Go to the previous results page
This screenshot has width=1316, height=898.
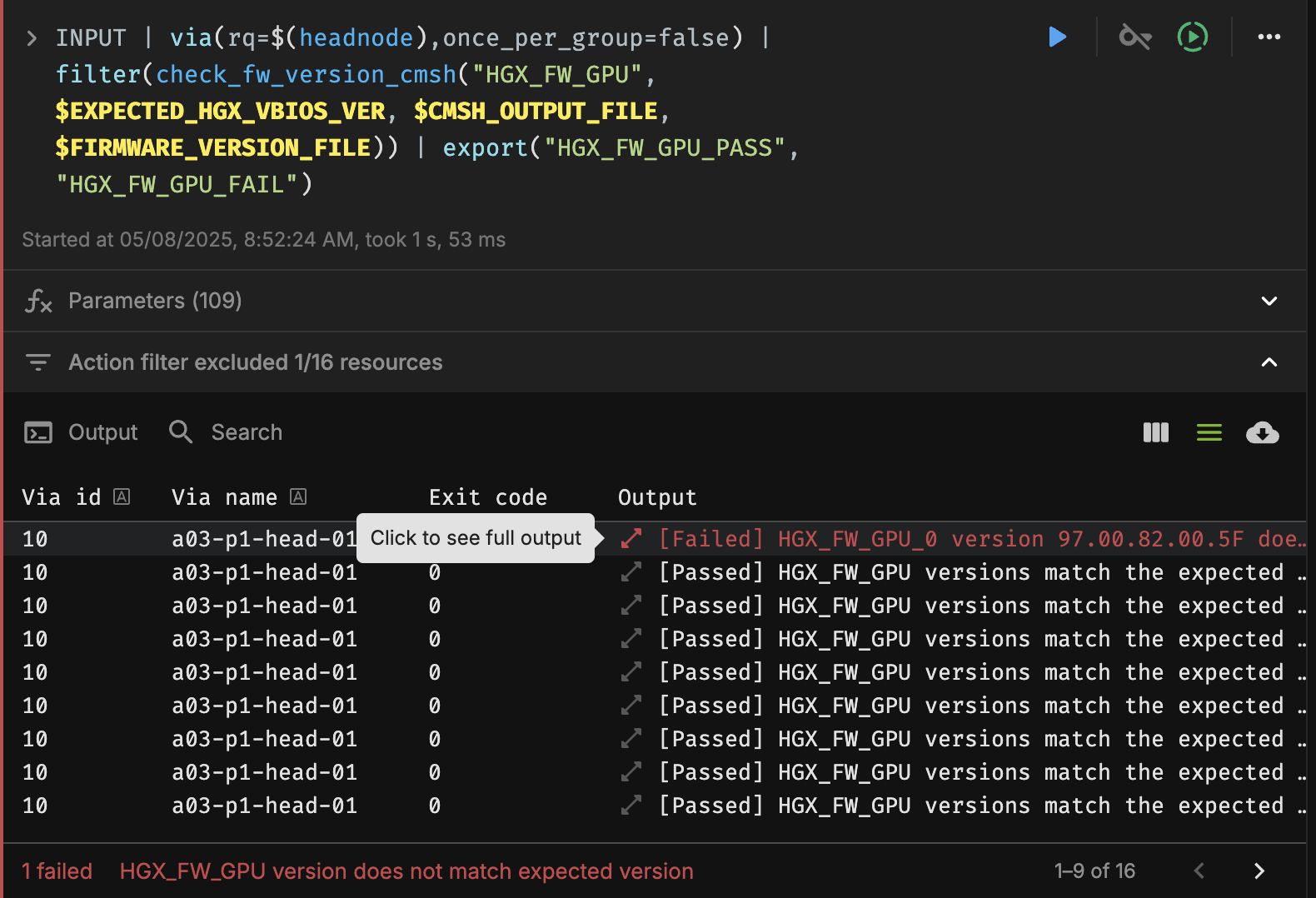tap(1199, 871)
